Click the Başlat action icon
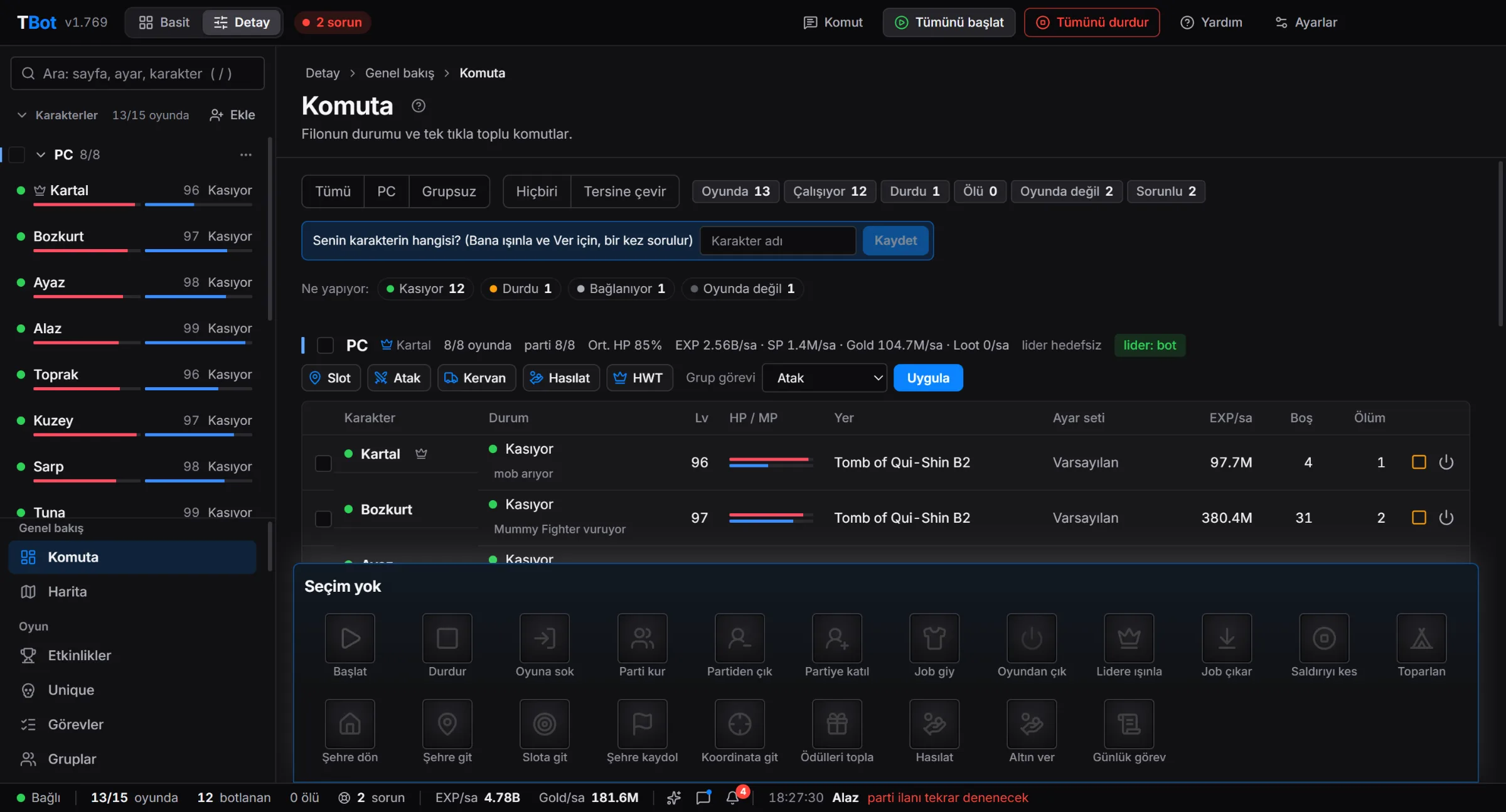This screenshot has height=812, width=1506. [350, 638]
